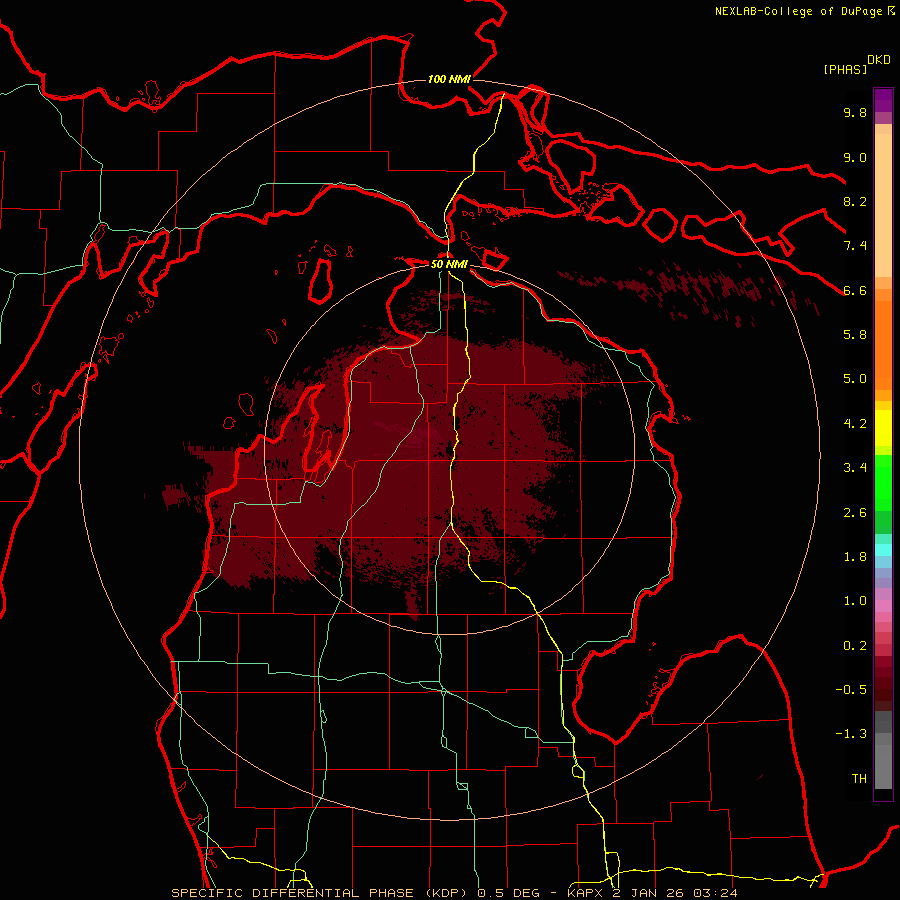The image size is (900, 900).
Task: Pick the yellow band on the color scale
Action: (x=883, y=428)
